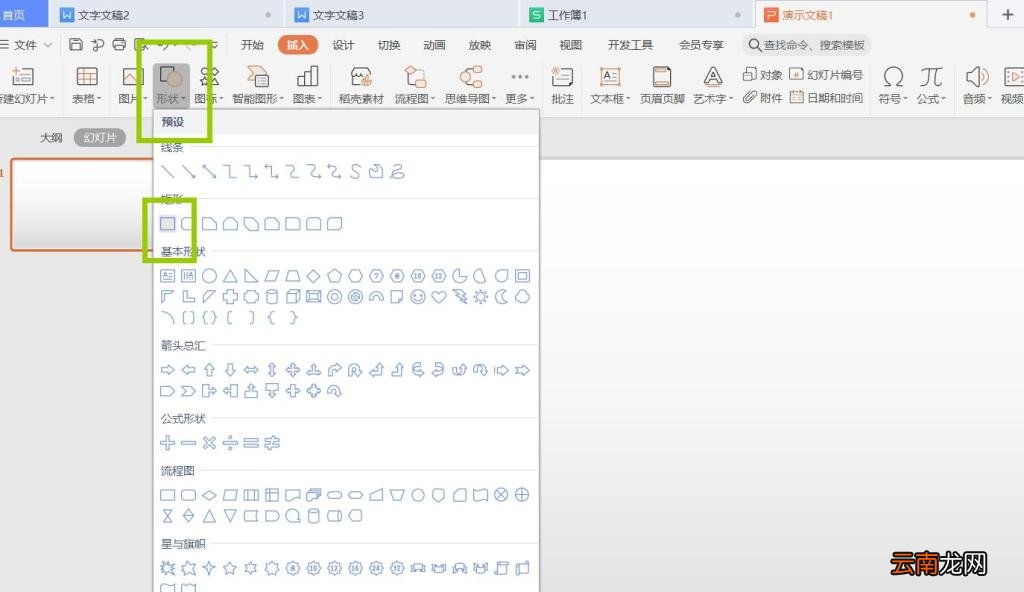Select the flowchart decision diamond

(x=210, y=495)
